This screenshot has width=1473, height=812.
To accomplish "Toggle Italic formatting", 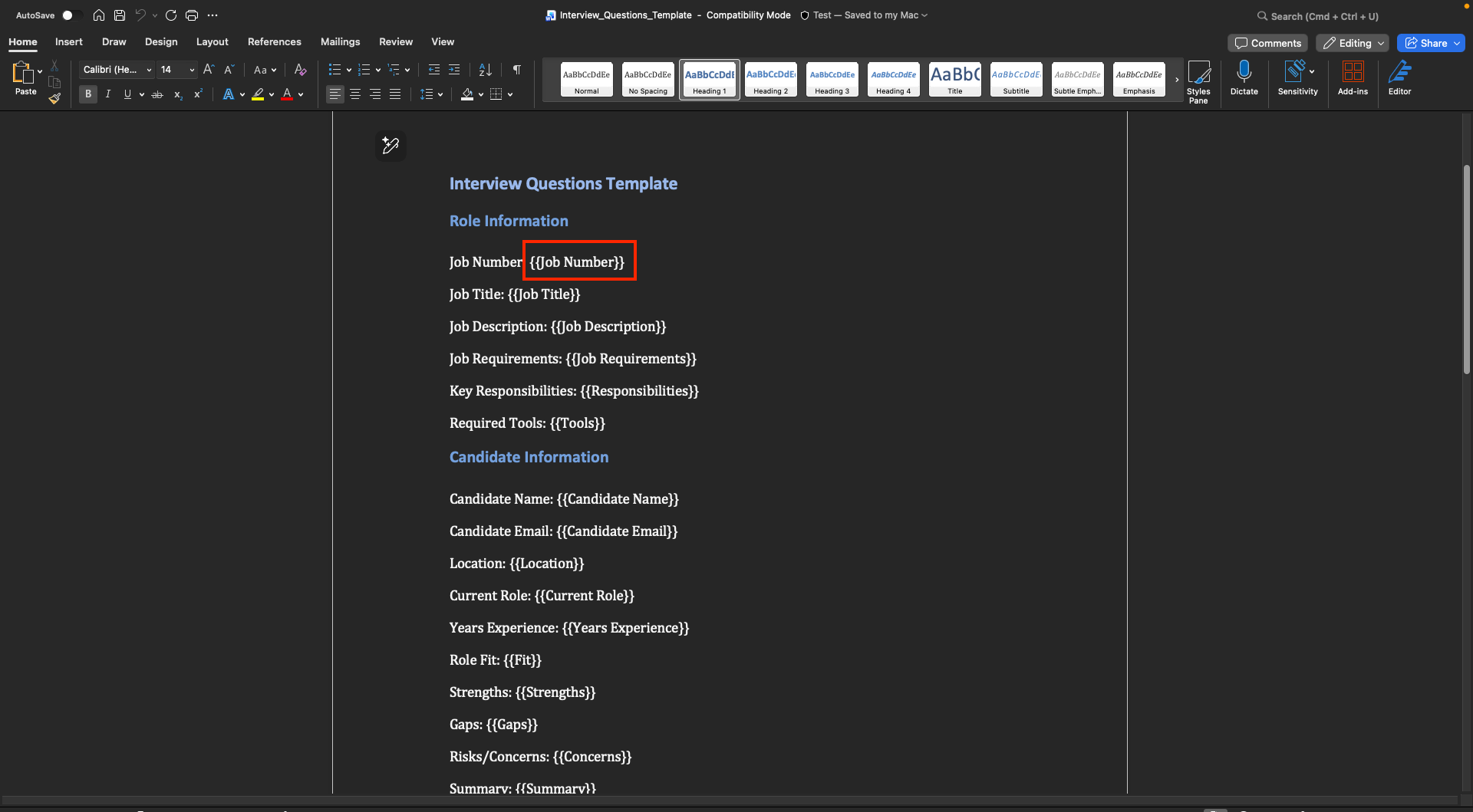I will (108, 94).
